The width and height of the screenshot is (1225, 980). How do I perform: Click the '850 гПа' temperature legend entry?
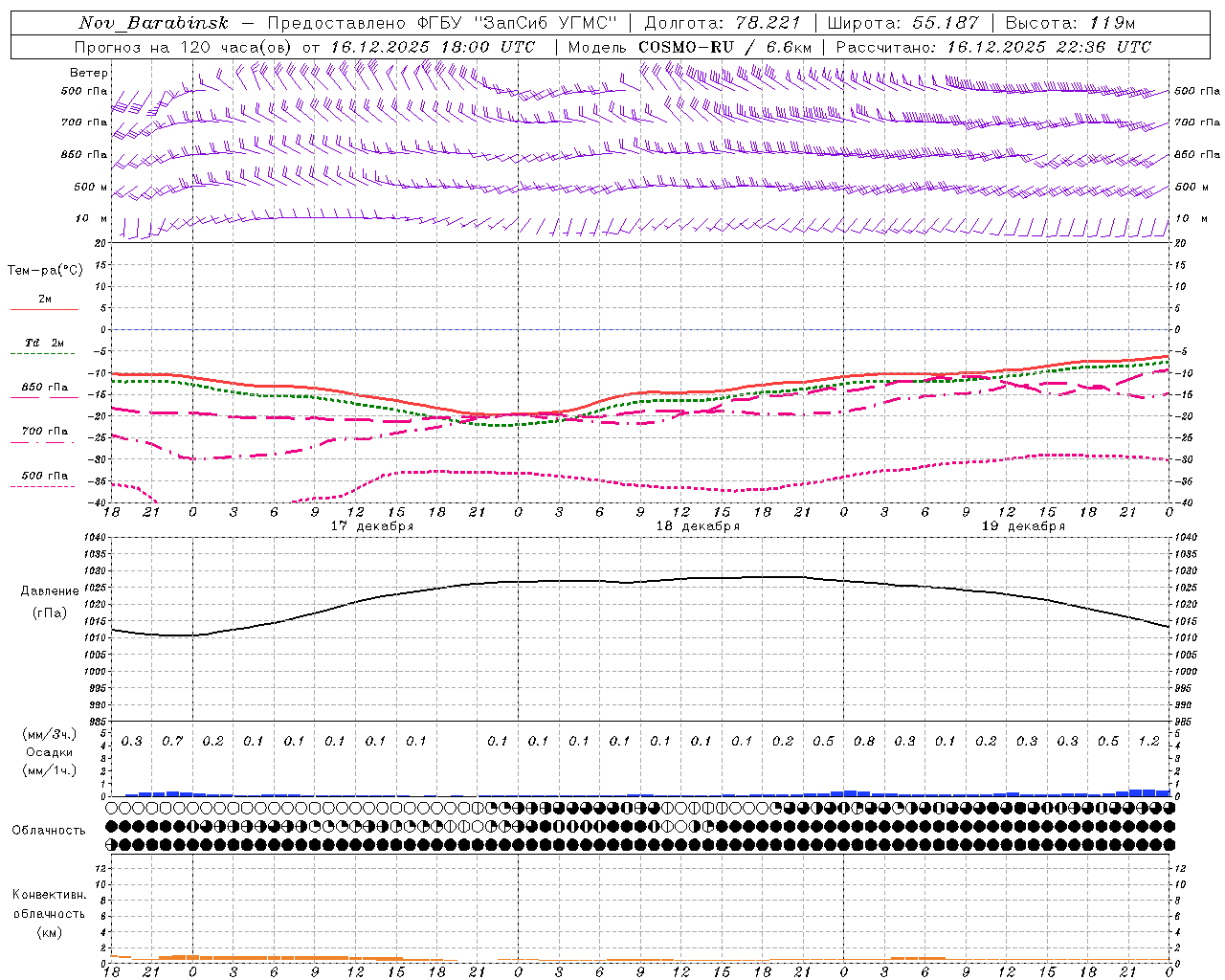point(44,388)
